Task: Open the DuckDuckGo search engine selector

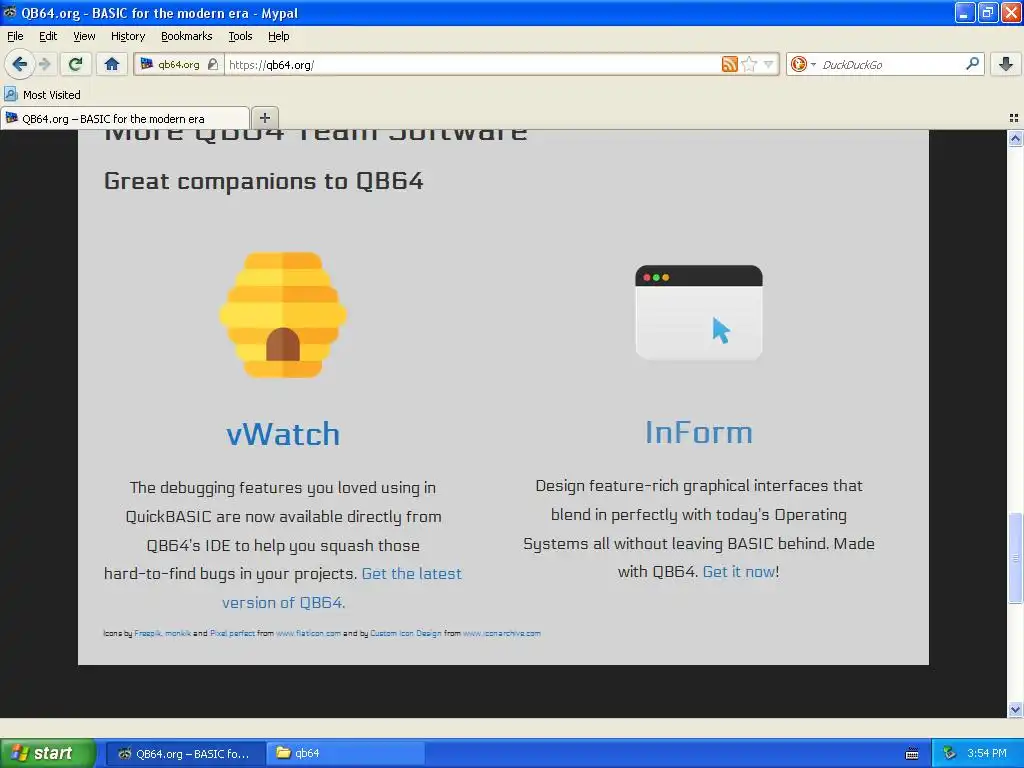Action: click(803, 64)
